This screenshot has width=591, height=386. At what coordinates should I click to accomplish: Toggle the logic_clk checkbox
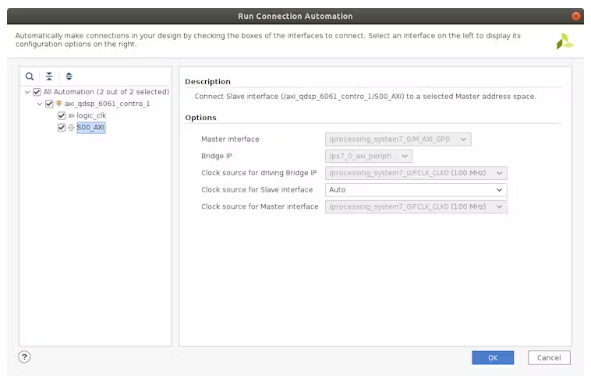(x=62, y=115)
